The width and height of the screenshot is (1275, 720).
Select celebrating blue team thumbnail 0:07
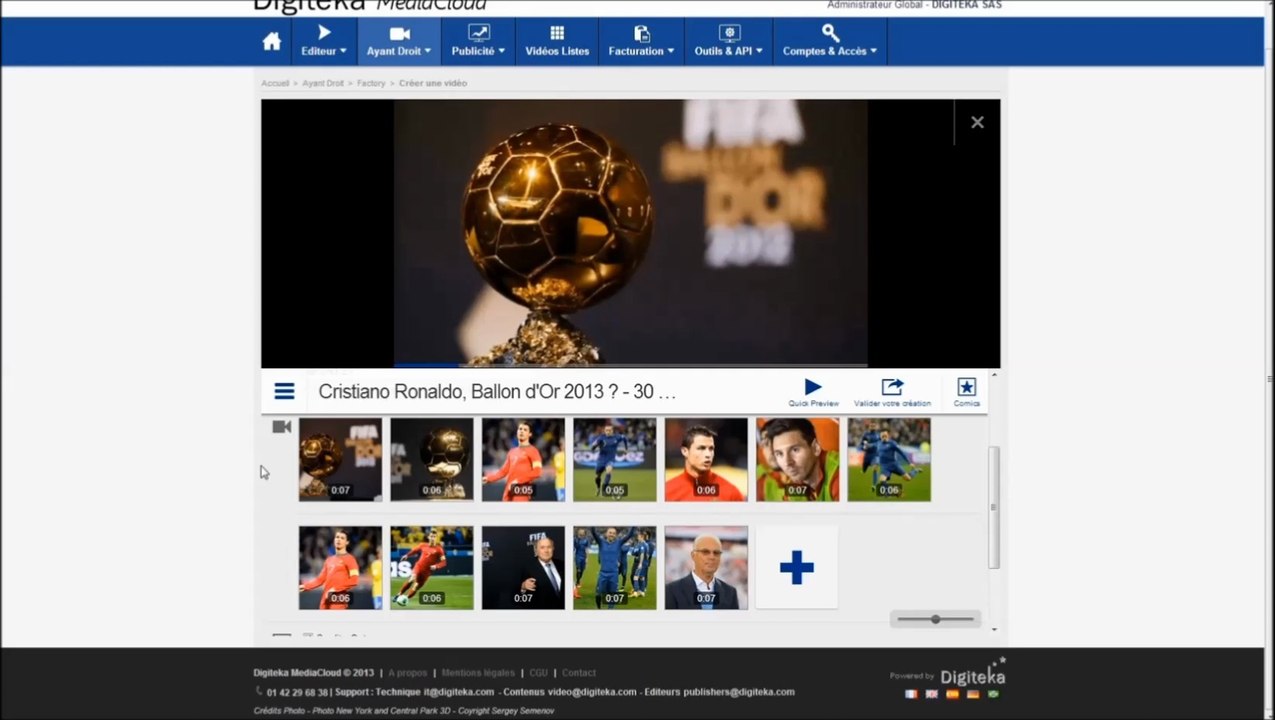(x=615, y=568)
